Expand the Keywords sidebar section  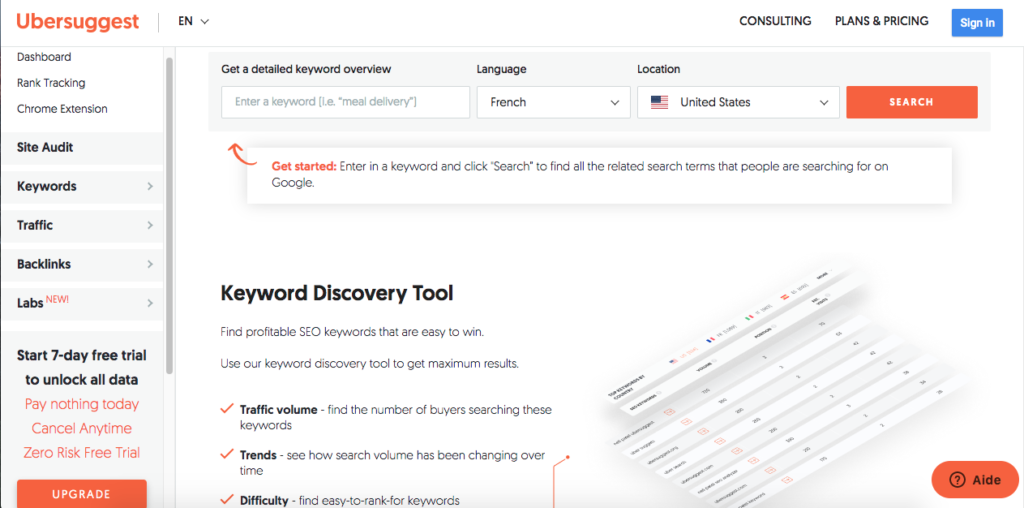[x=82, y=187]
